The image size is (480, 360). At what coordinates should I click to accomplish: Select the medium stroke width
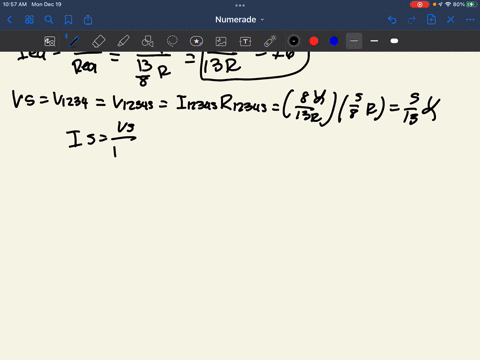pos(374,41)
